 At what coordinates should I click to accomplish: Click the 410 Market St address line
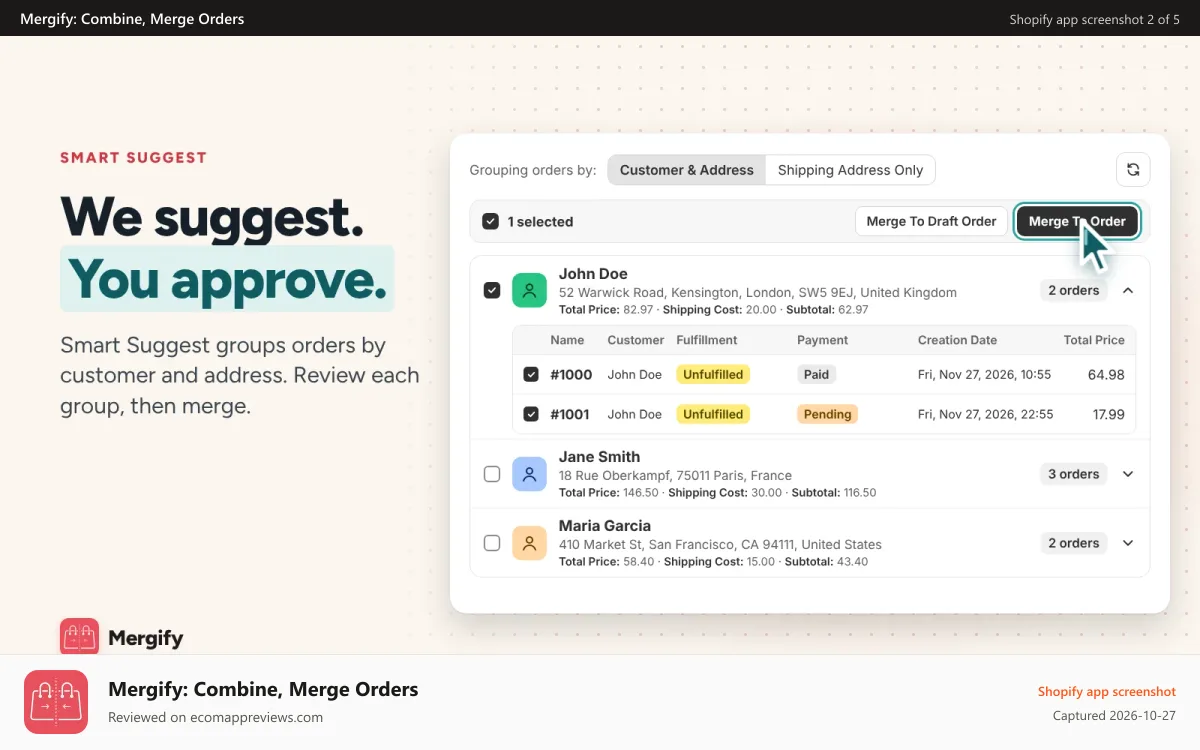pyautogui.click(x=720, y=545)
